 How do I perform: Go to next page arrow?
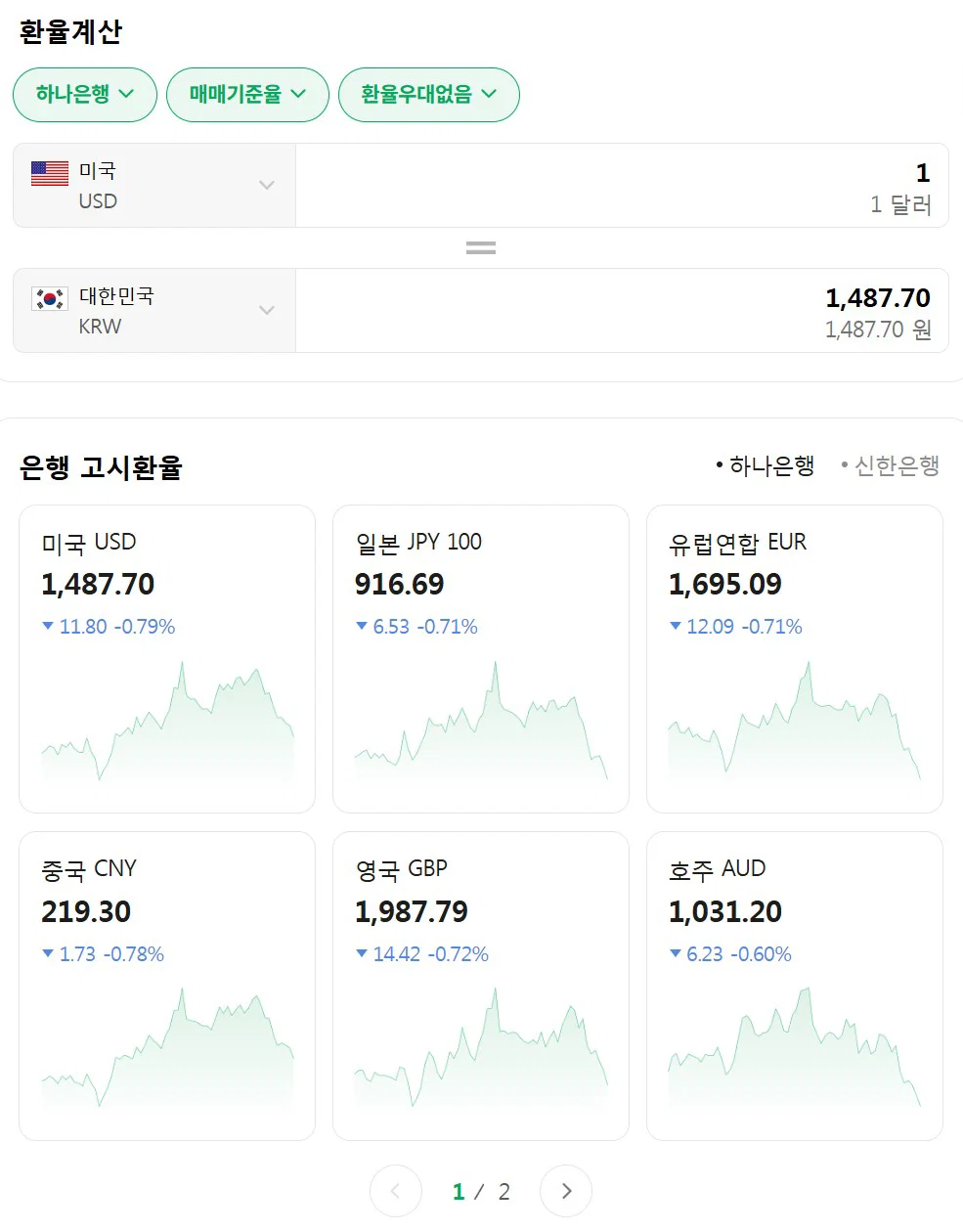pyautogui.click(x=566, y=1191)
